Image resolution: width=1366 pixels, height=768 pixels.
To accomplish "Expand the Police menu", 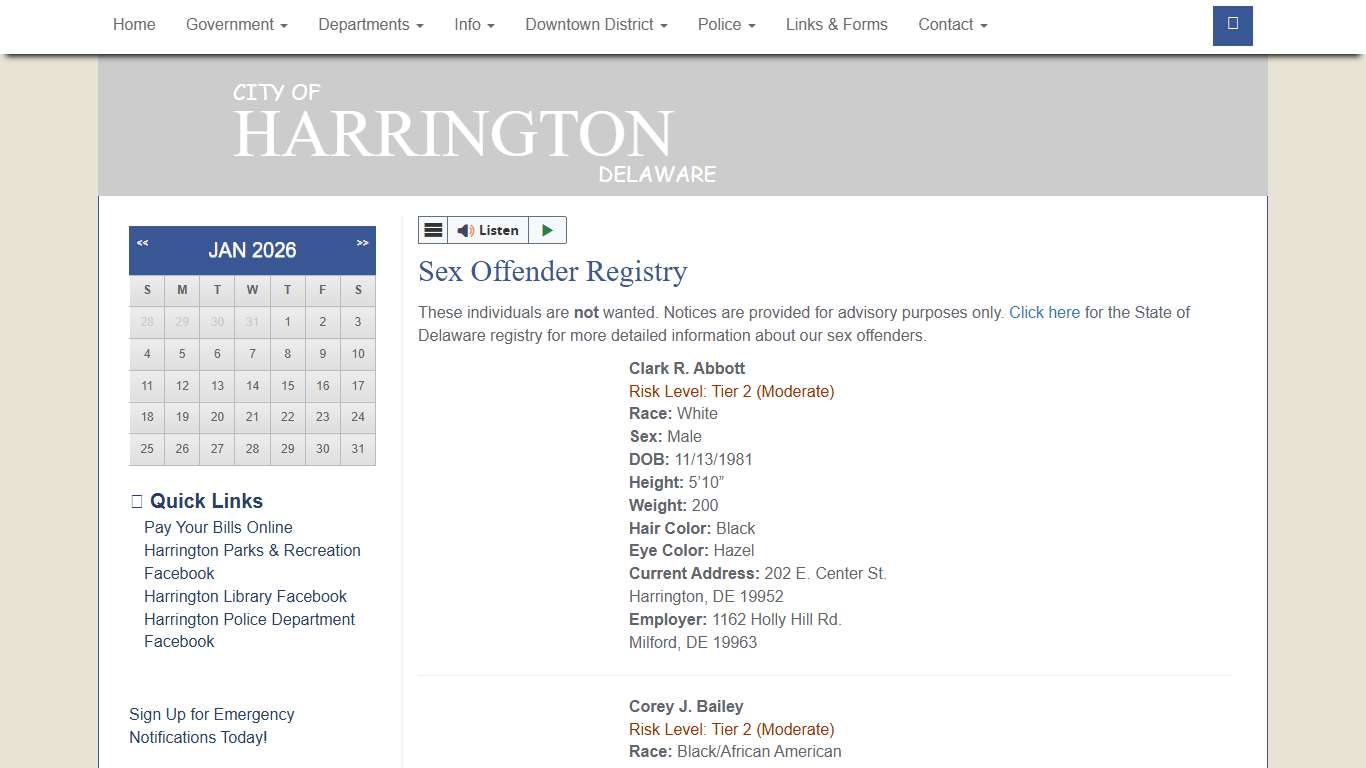I will (x=726, y=24).
